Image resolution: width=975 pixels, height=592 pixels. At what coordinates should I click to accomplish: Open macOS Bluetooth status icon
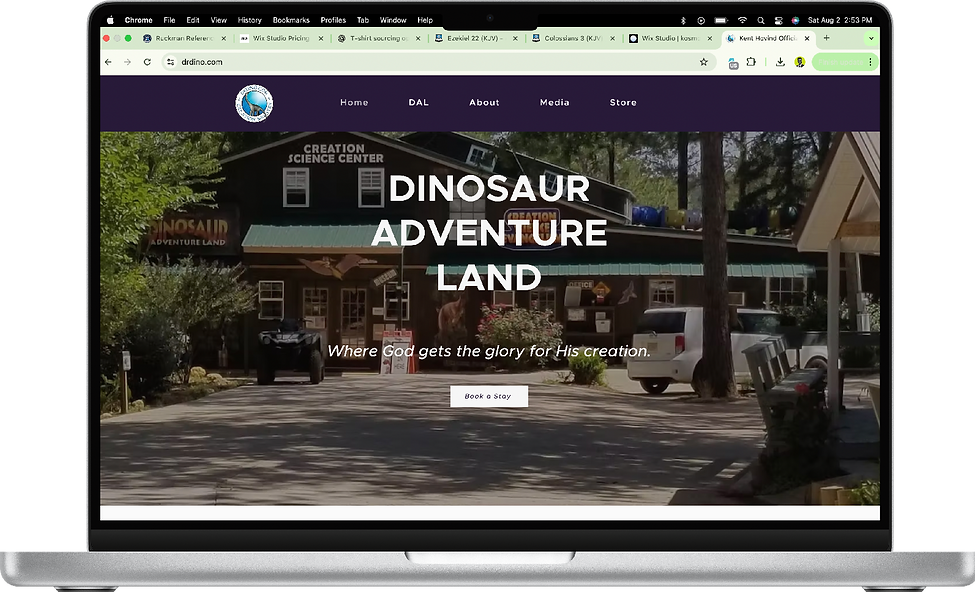[683, 20]
